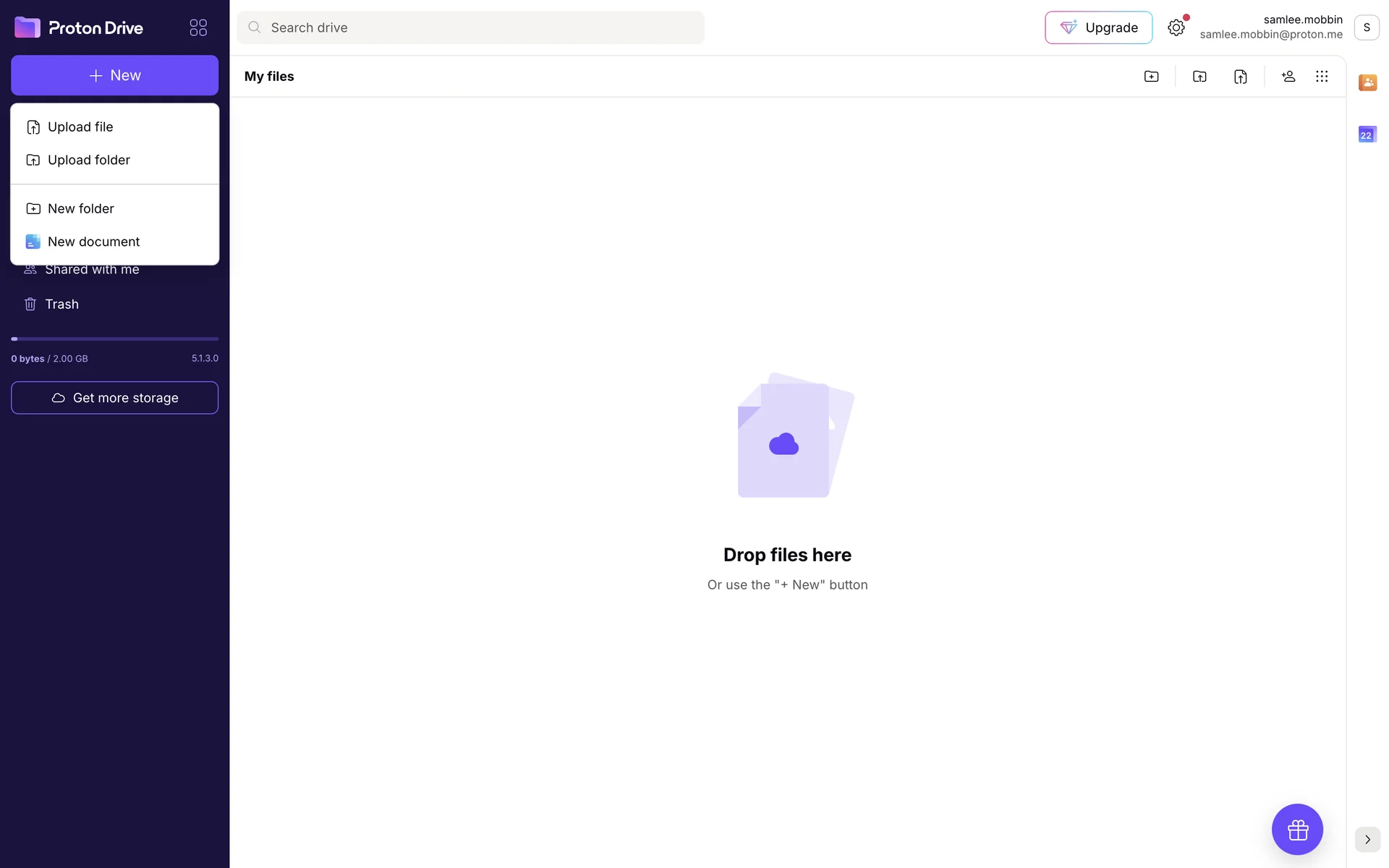Open Proton Contacts side panel icon
Screen dimensions: 1389x868
(1367, 82)
